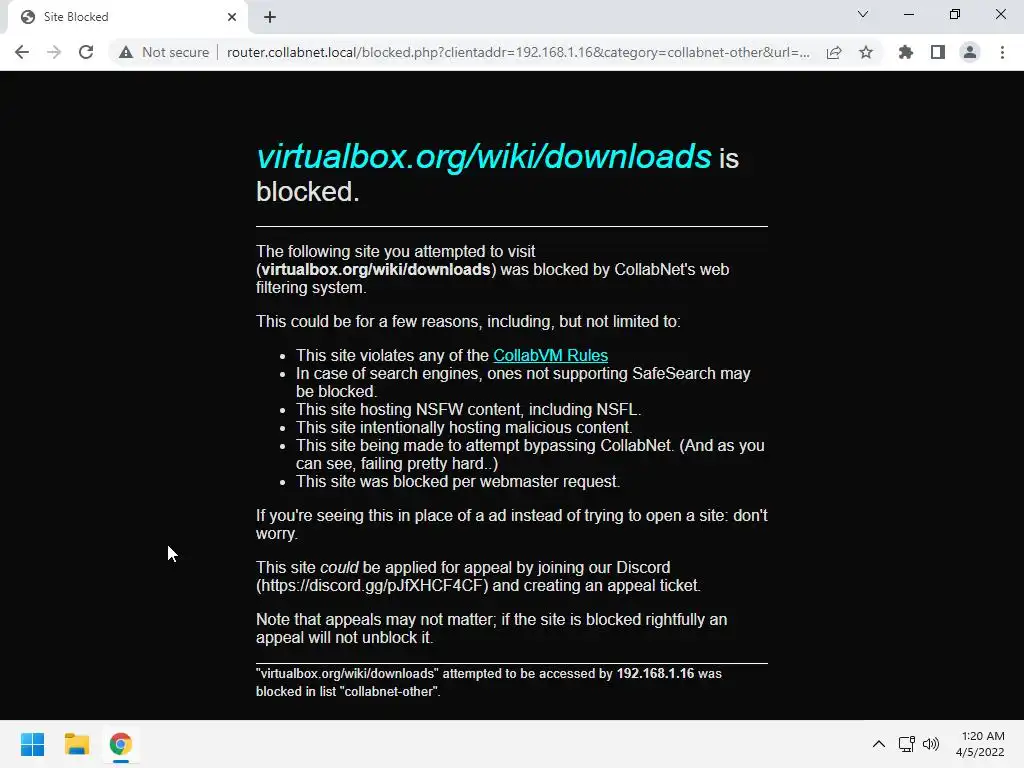Open File Explorer from taskbar
1024x768 pixels.
[76, 744]
